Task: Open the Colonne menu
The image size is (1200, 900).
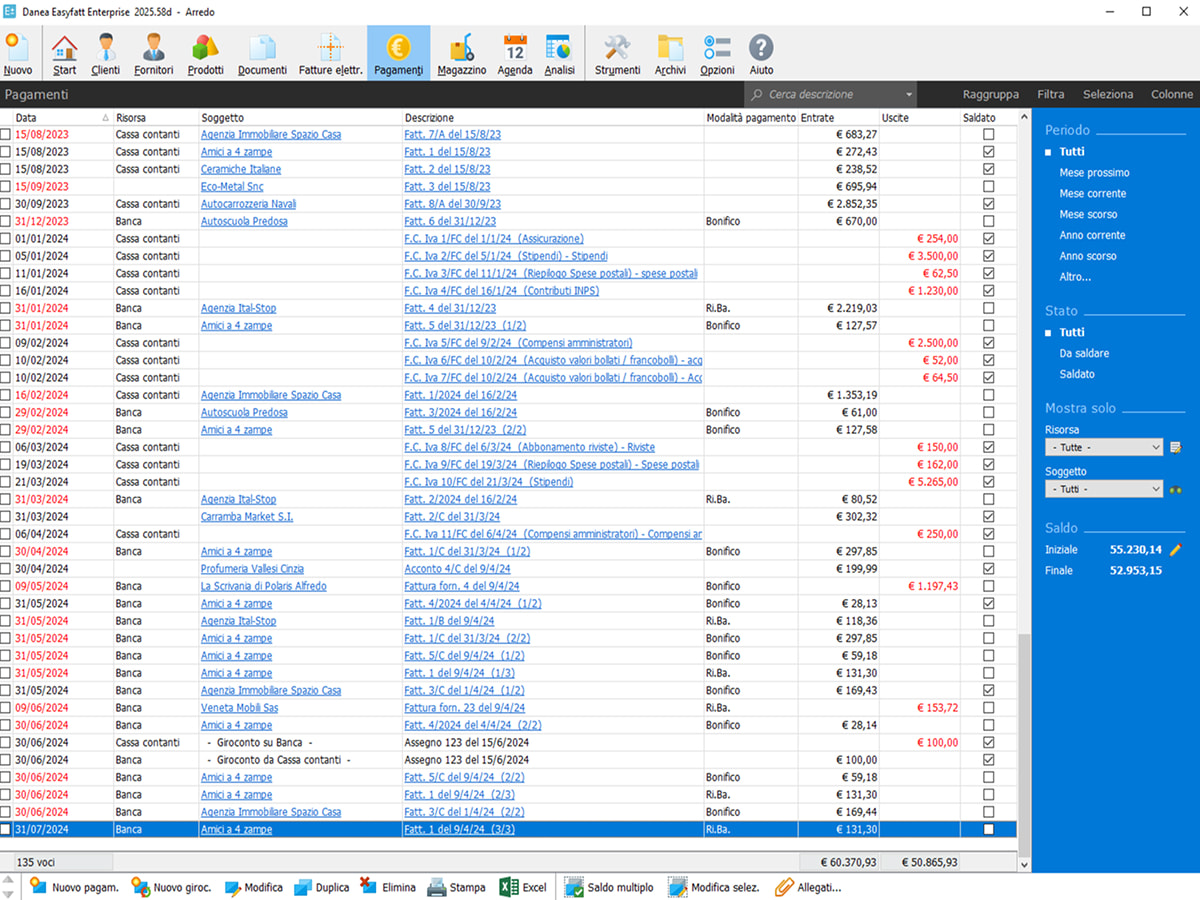Action: point(1171,95)
